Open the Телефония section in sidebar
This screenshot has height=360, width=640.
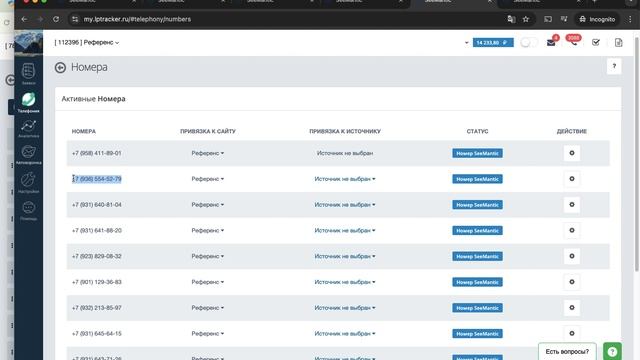29,102
